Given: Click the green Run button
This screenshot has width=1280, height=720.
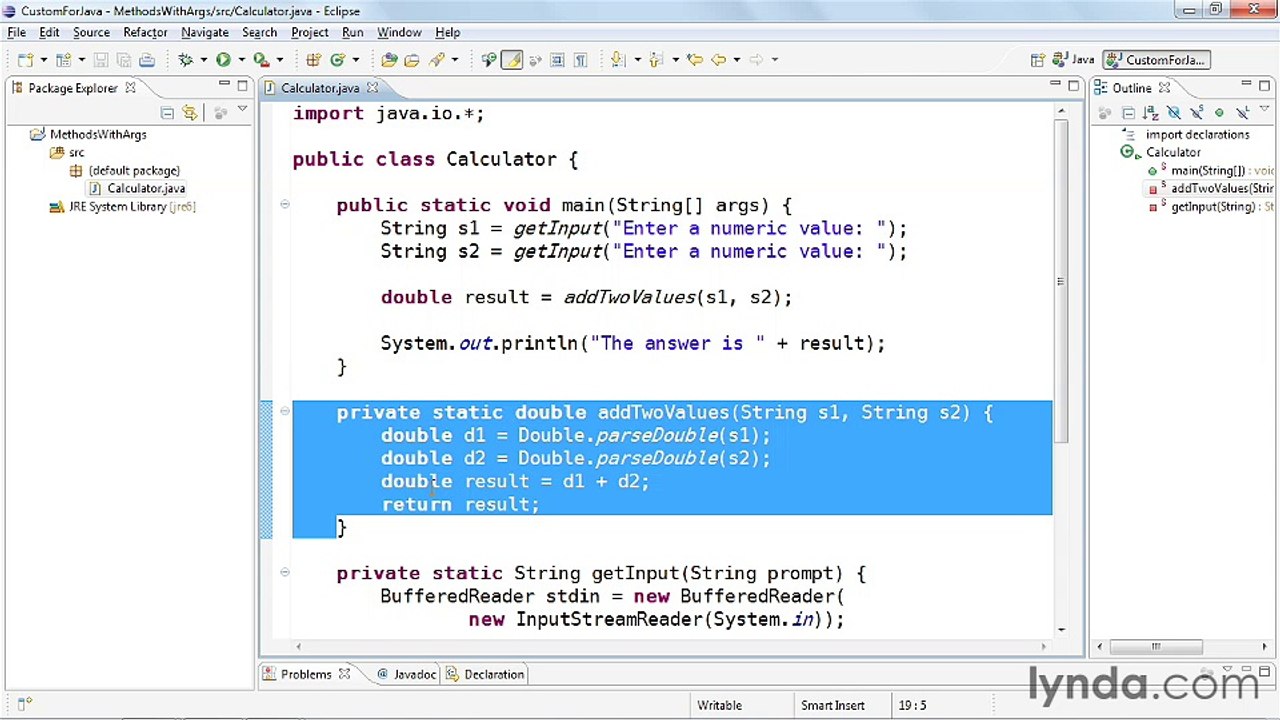Looking at the screenshot, I should (223, 60).
